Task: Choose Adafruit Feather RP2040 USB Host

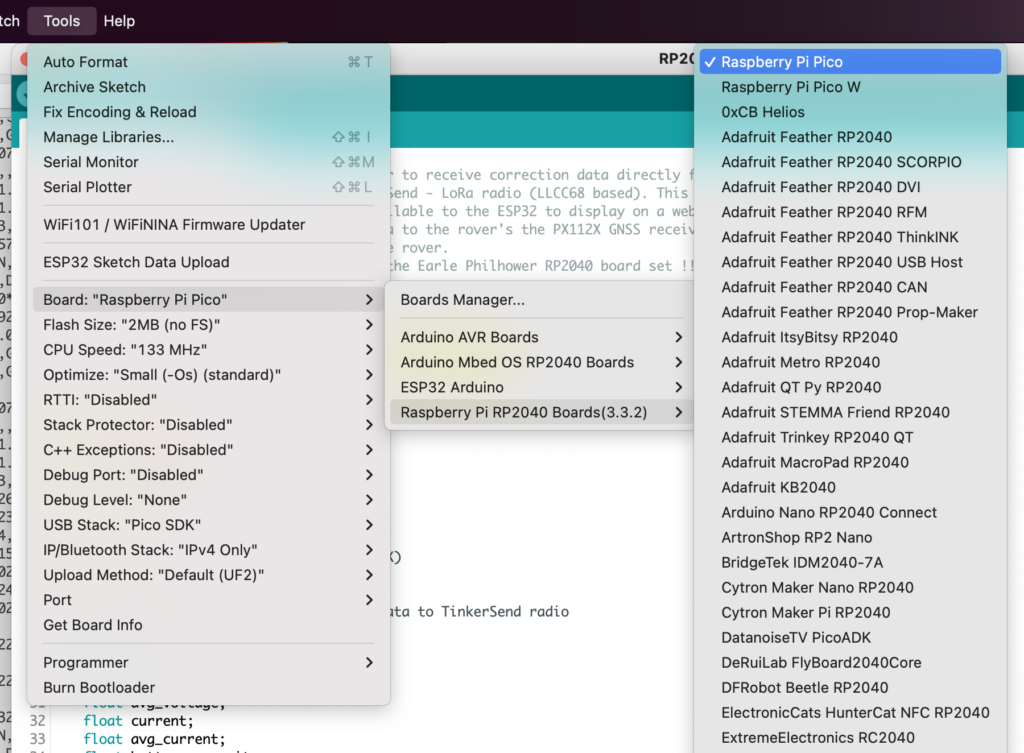Action: [x=850, y=262]
